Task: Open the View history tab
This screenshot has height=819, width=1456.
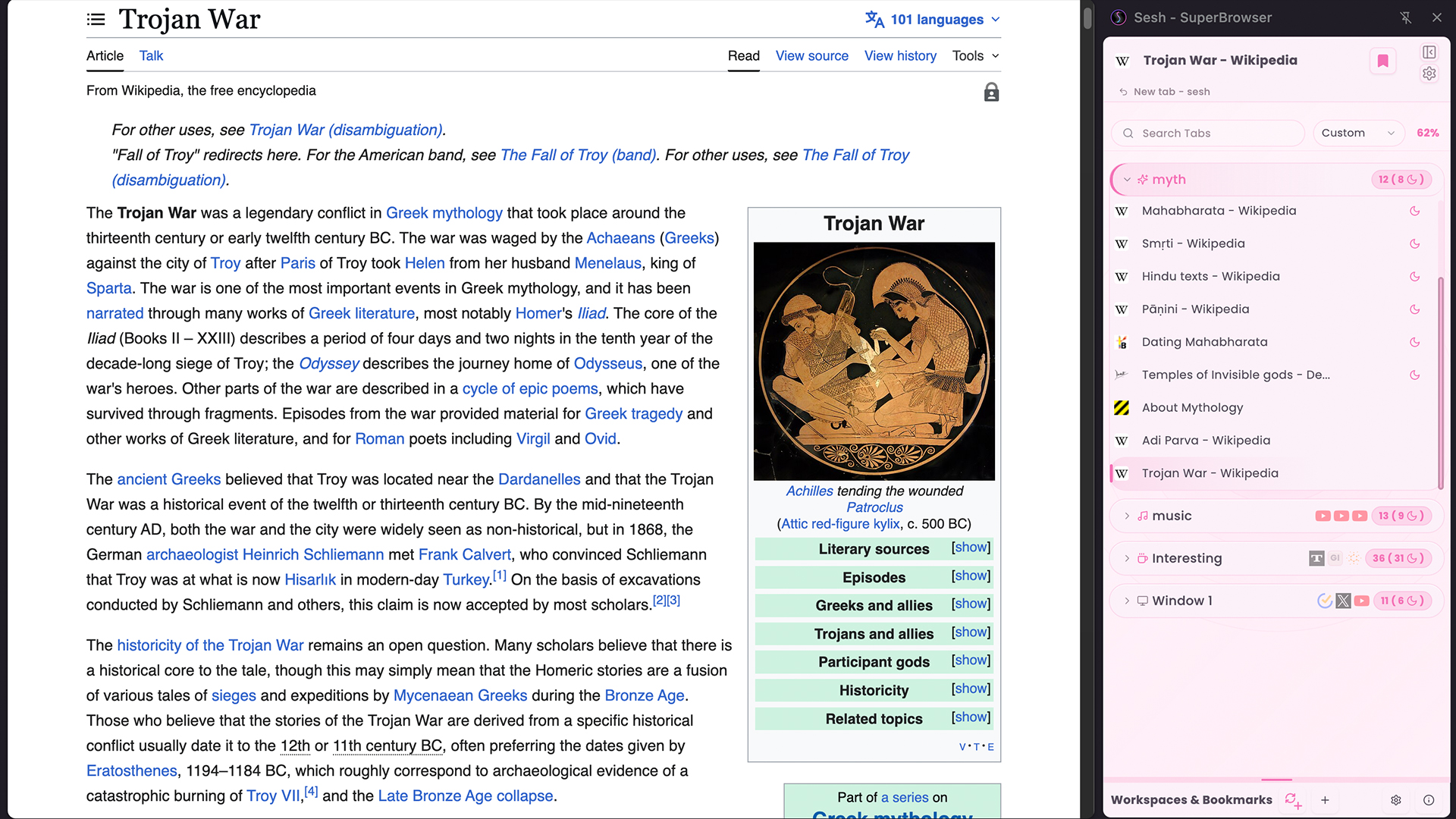Action: click(900, 55)
